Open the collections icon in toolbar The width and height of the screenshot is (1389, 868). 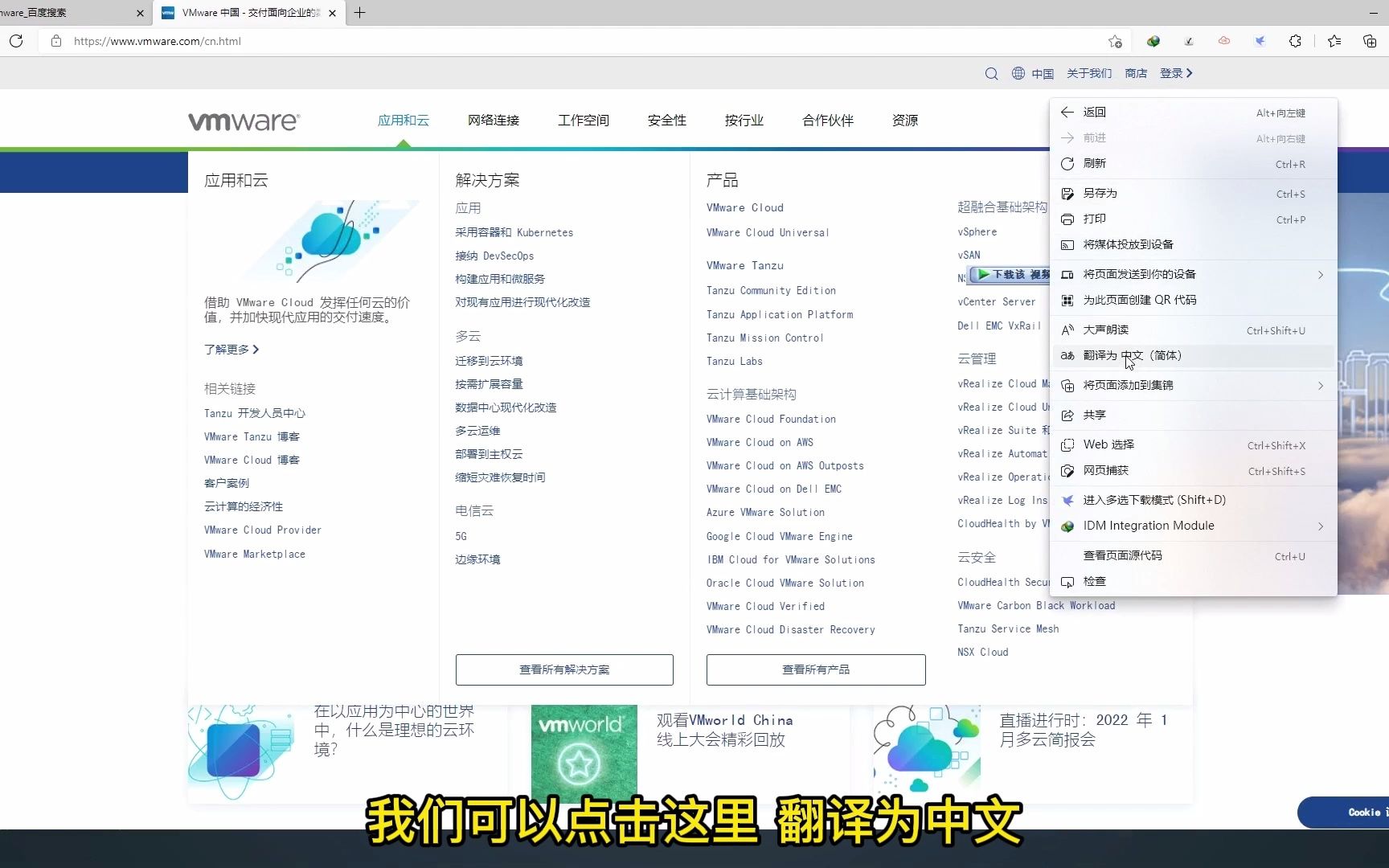click(x=1370, y=41)
